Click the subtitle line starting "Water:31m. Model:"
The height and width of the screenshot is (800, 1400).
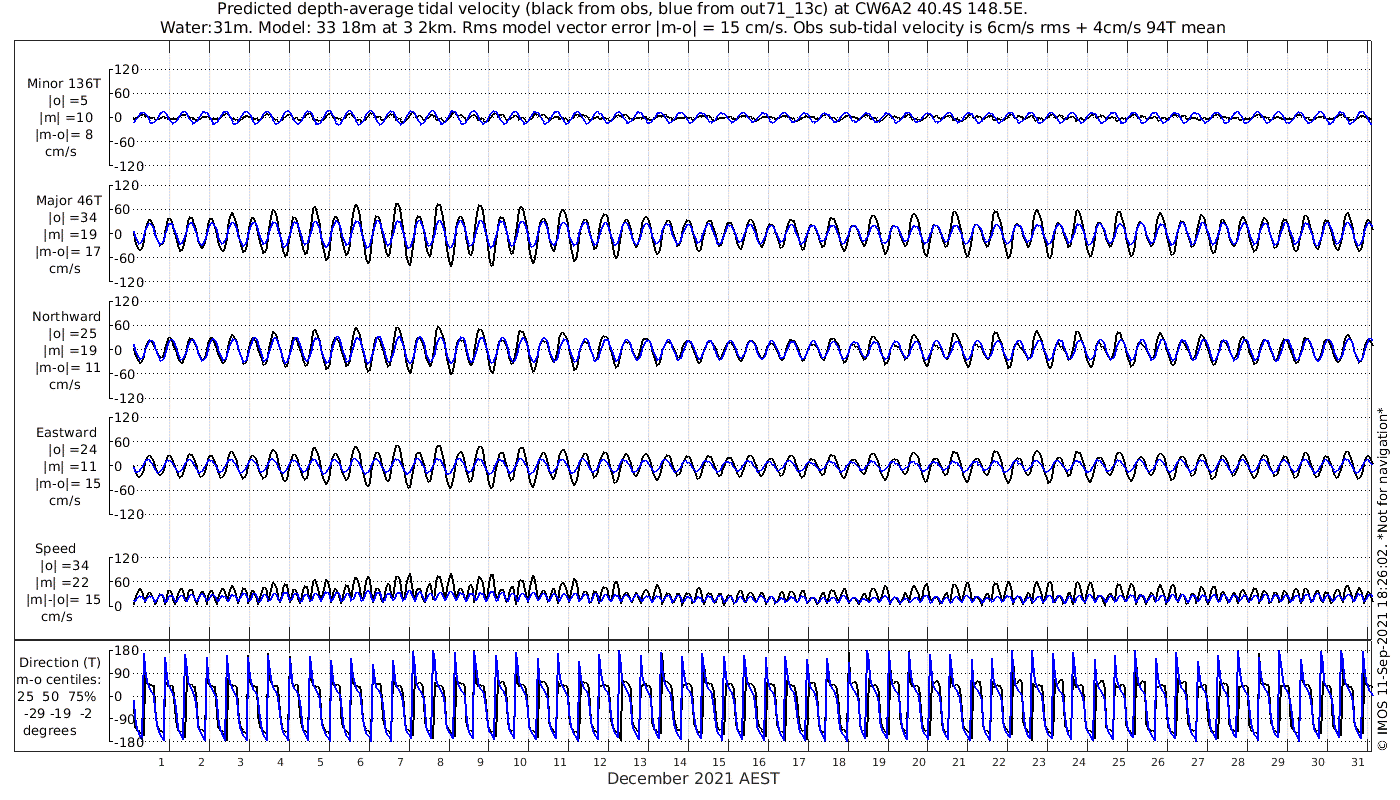(692, 27)
